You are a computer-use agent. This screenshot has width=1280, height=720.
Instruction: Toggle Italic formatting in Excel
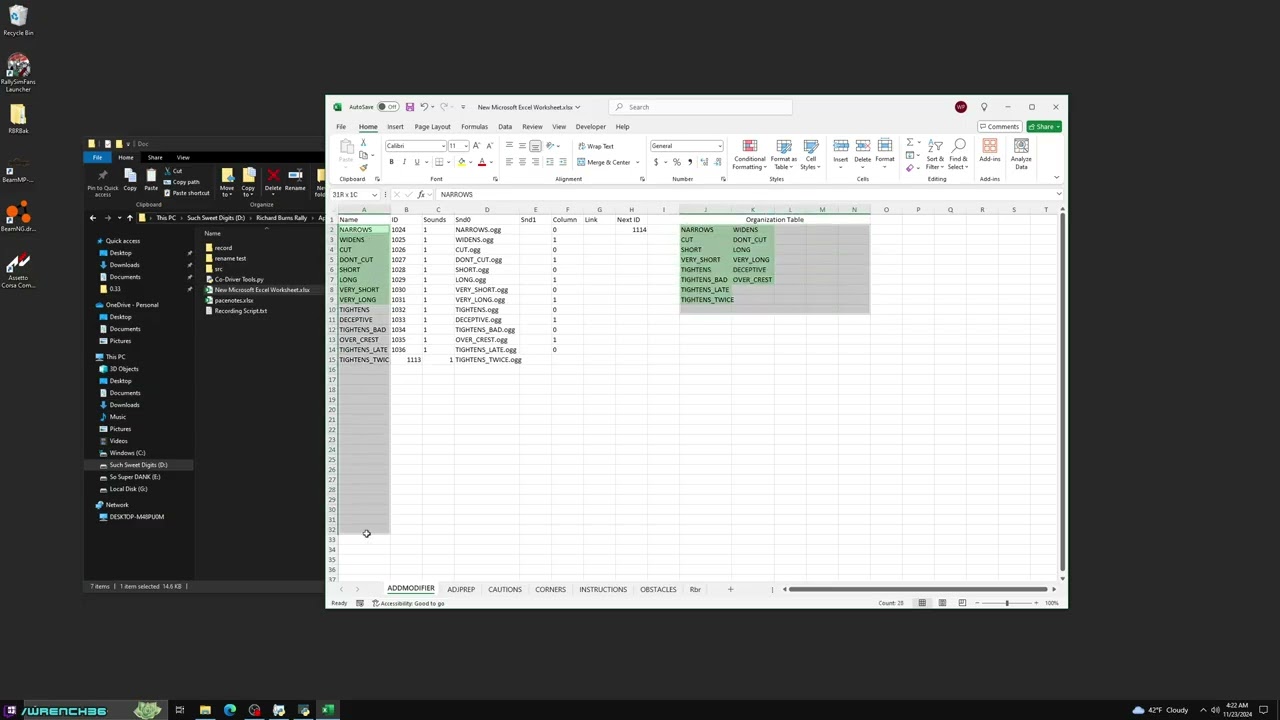[x=404, y=162]
